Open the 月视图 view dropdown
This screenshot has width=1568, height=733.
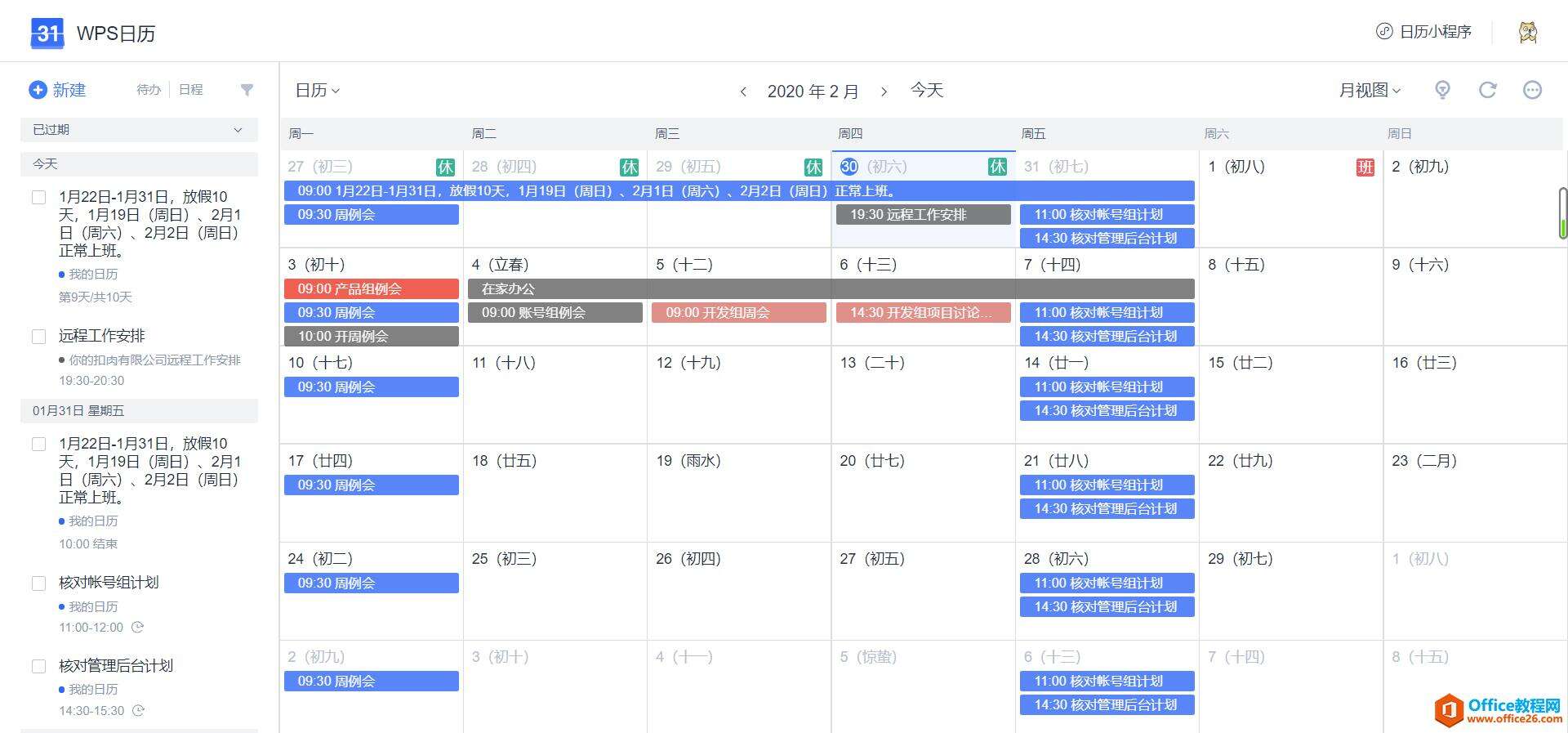(1370, 91)
